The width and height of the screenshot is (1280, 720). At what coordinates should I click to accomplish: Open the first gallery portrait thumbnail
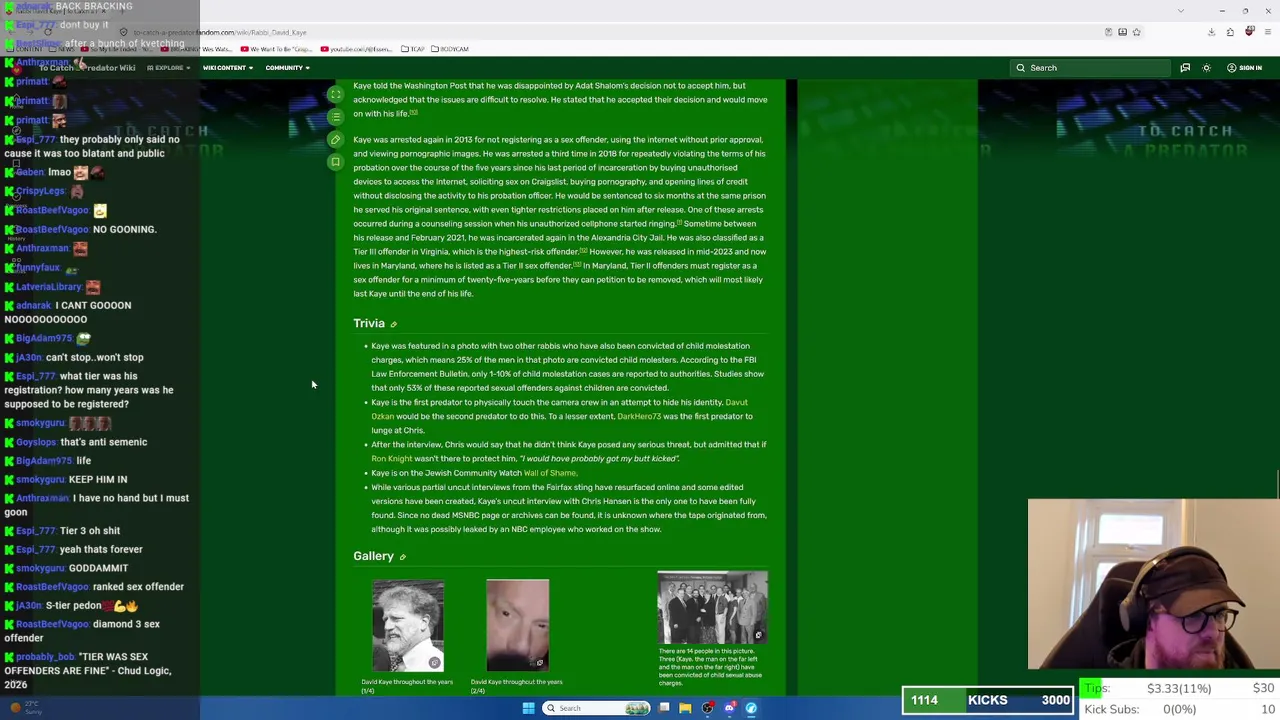(408, 625)
